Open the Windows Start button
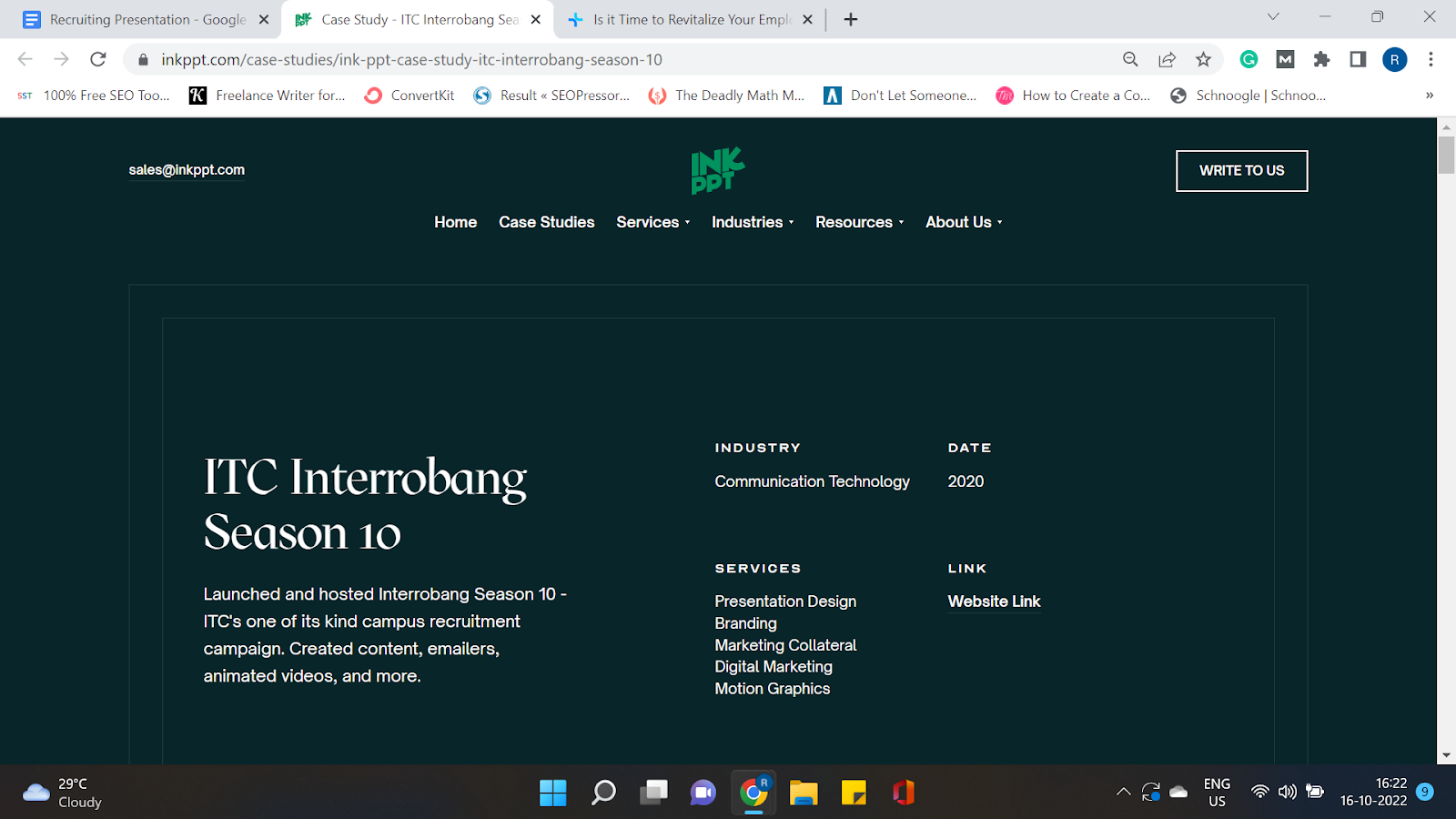Image resolution: width=1456 pixels, height=819 pixels. [x=552, y=793]
